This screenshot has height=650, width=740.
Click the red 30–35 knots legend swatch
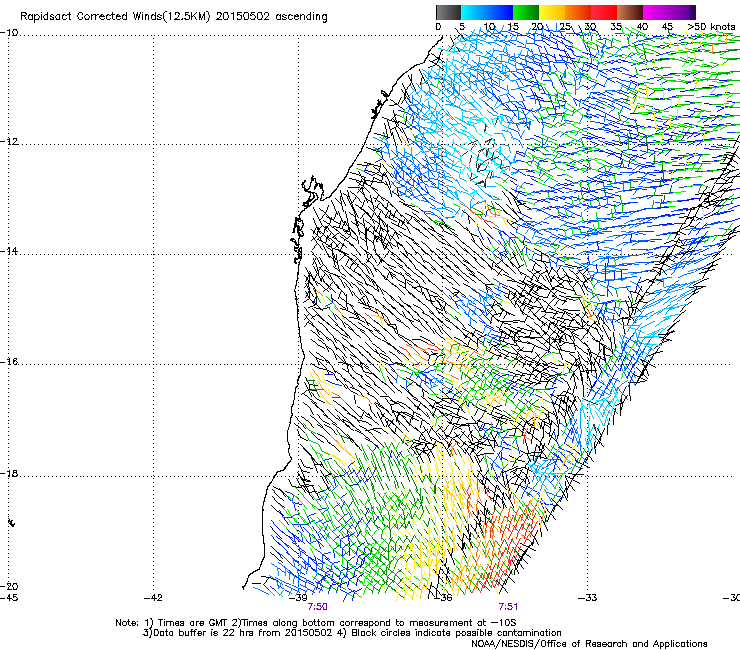604,12
